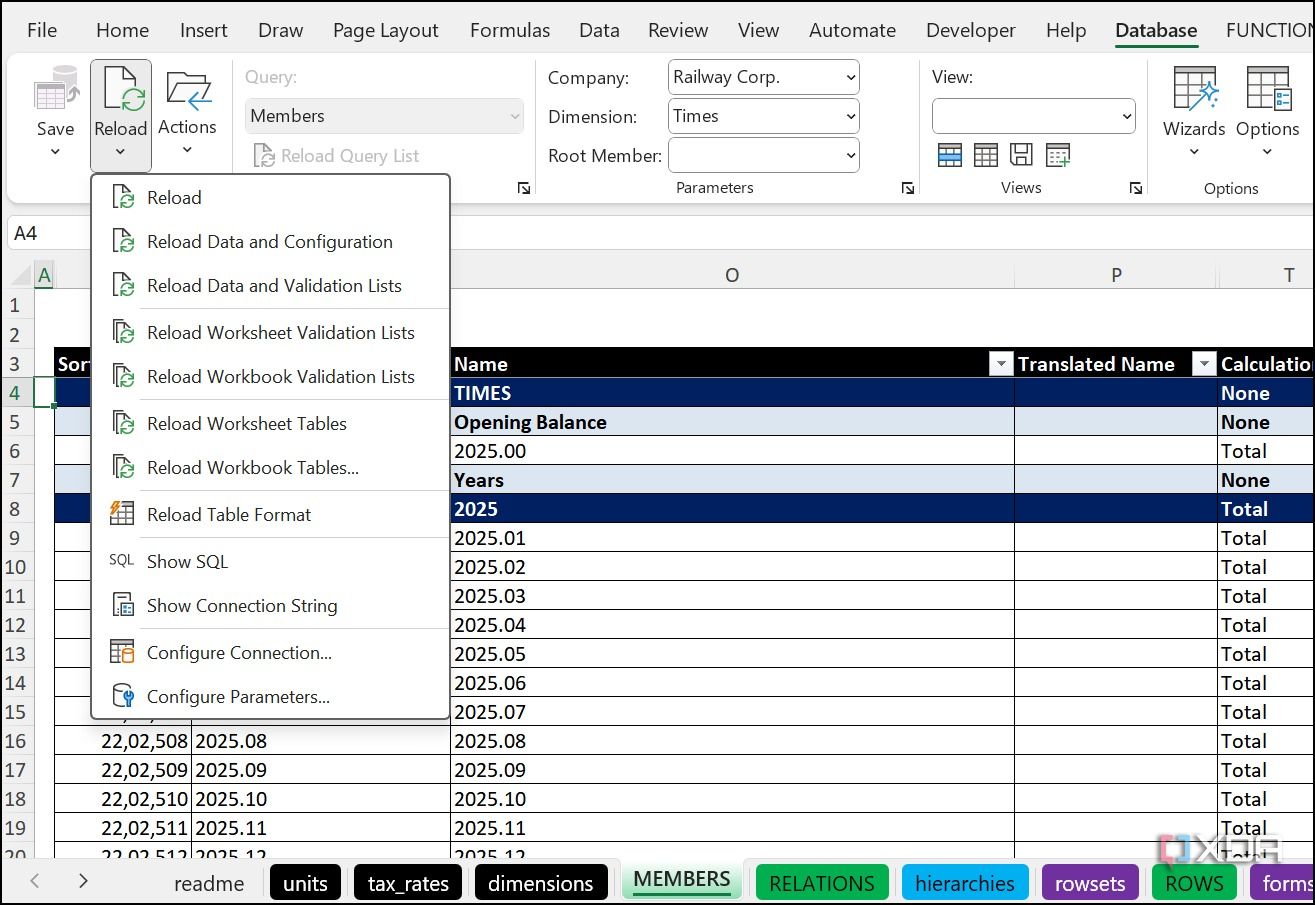Image resolution: width=1315 pixels, height=905 pixels.
Task: Choose Reload Data and Validation Lists
Action: point(270,285)
